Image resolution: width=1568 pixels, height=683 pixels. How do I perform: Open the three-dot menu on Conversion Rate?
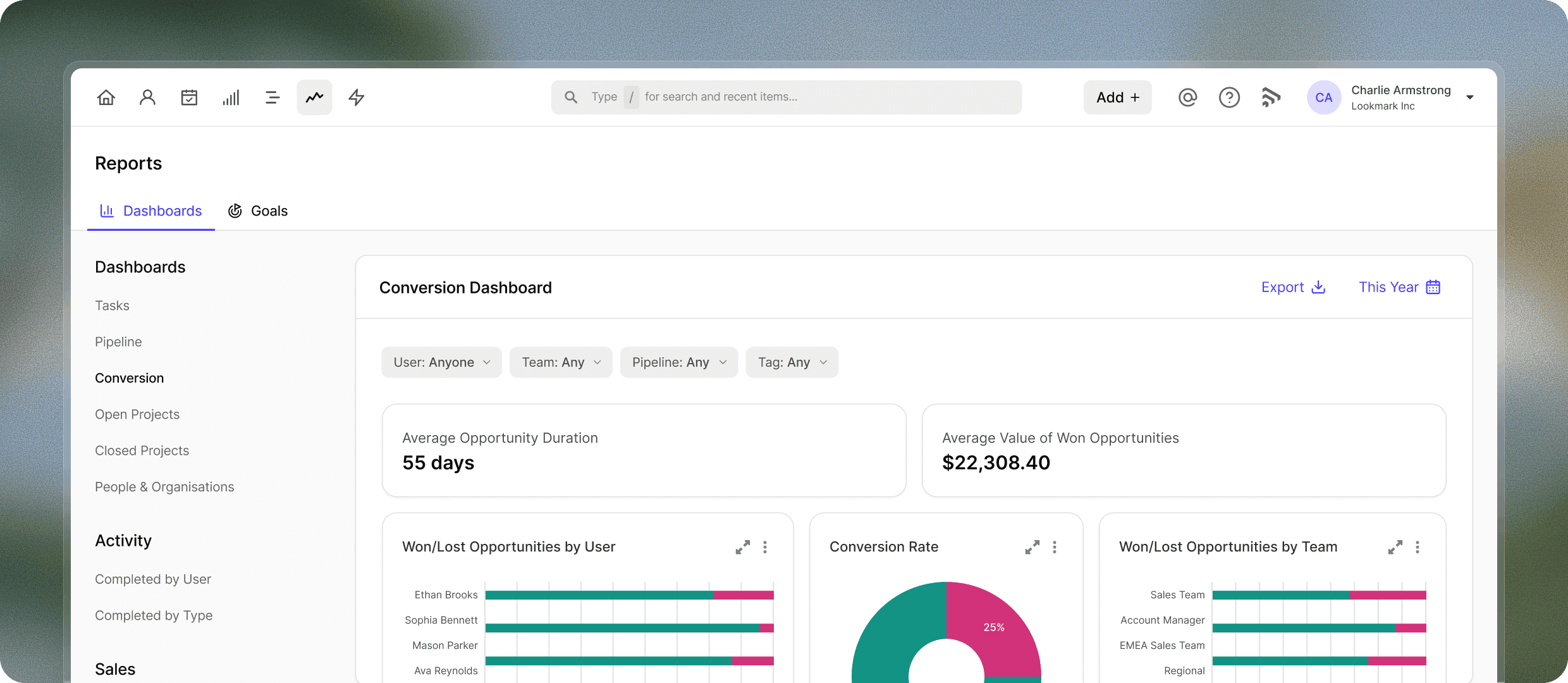1054,547
